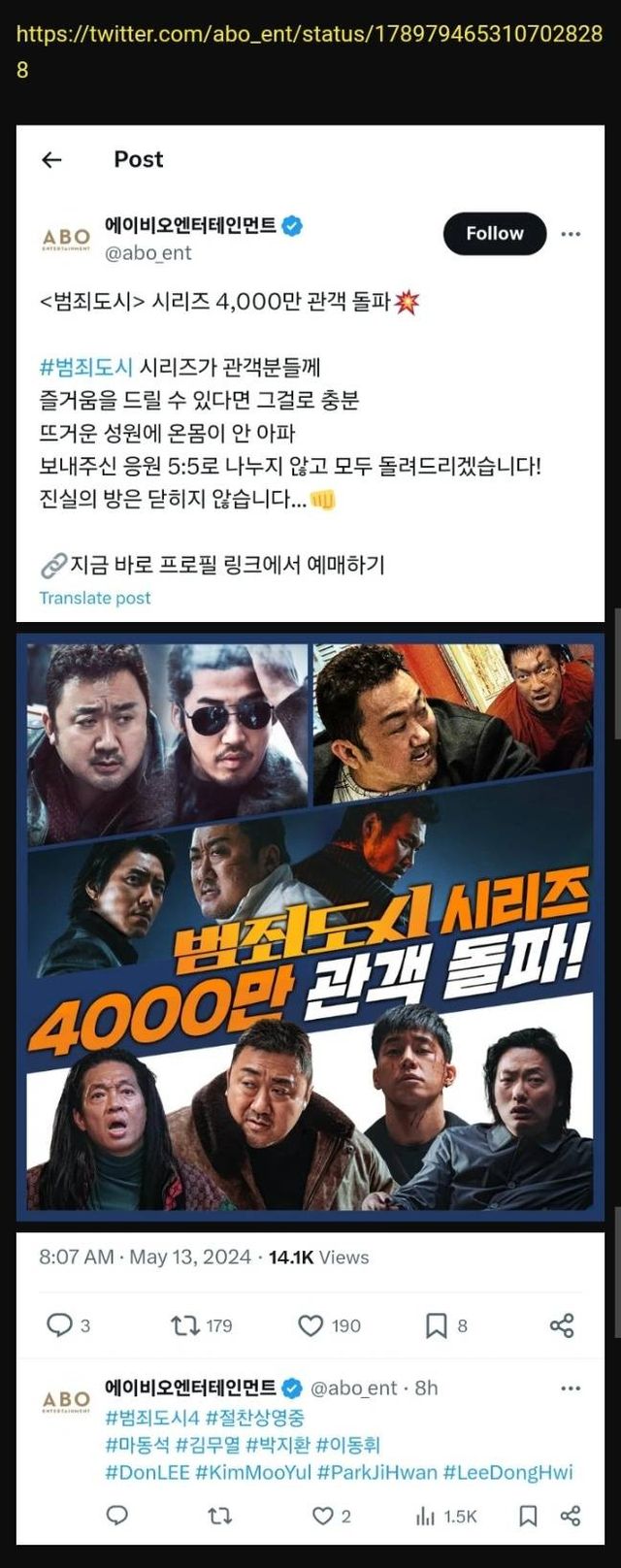621x1568 pixels.
Task: Share the main post via share icon
Action: point(562,1324)
